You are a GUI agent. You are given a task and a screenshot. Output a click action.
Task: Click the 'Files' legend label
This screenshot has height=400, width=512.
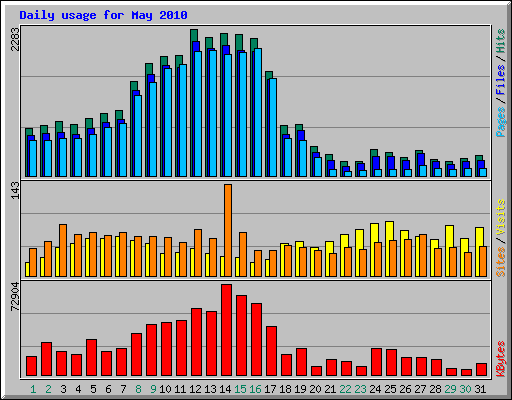[501, 80]
